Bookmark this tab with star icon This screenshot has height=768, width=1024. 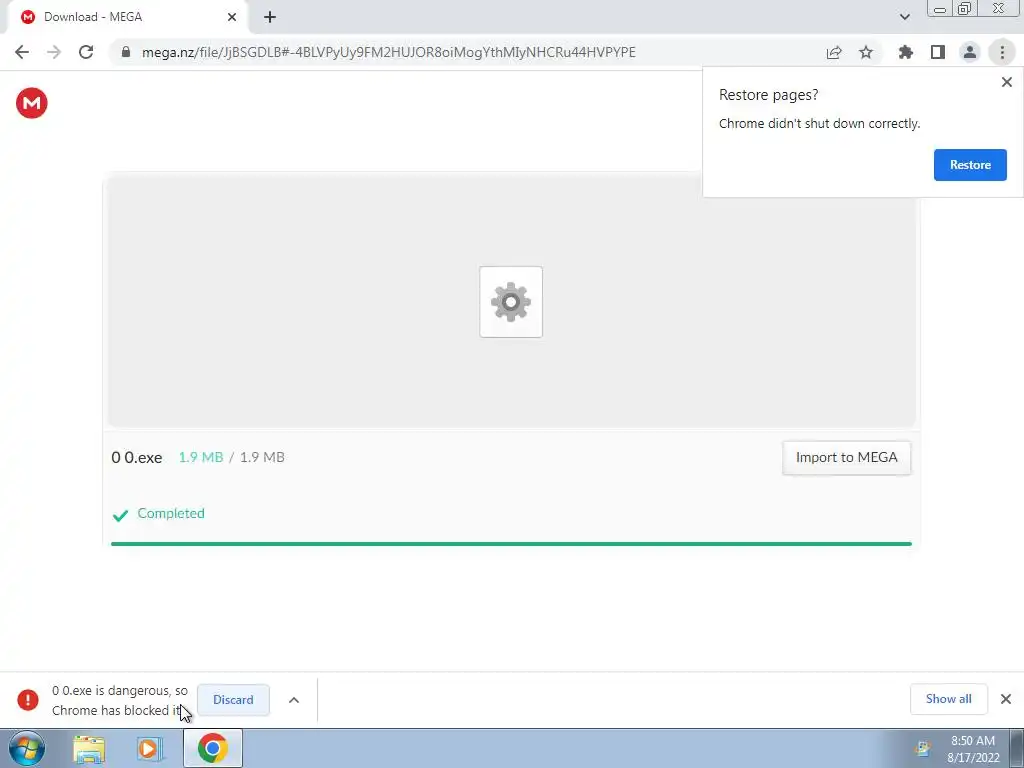pyautogui.click(x=866, y=52)
